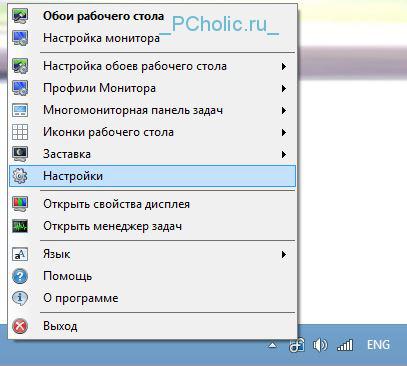Screen dimensions: 407x366
Task: Open the Язык menu entry
Action: pos(152,254)
